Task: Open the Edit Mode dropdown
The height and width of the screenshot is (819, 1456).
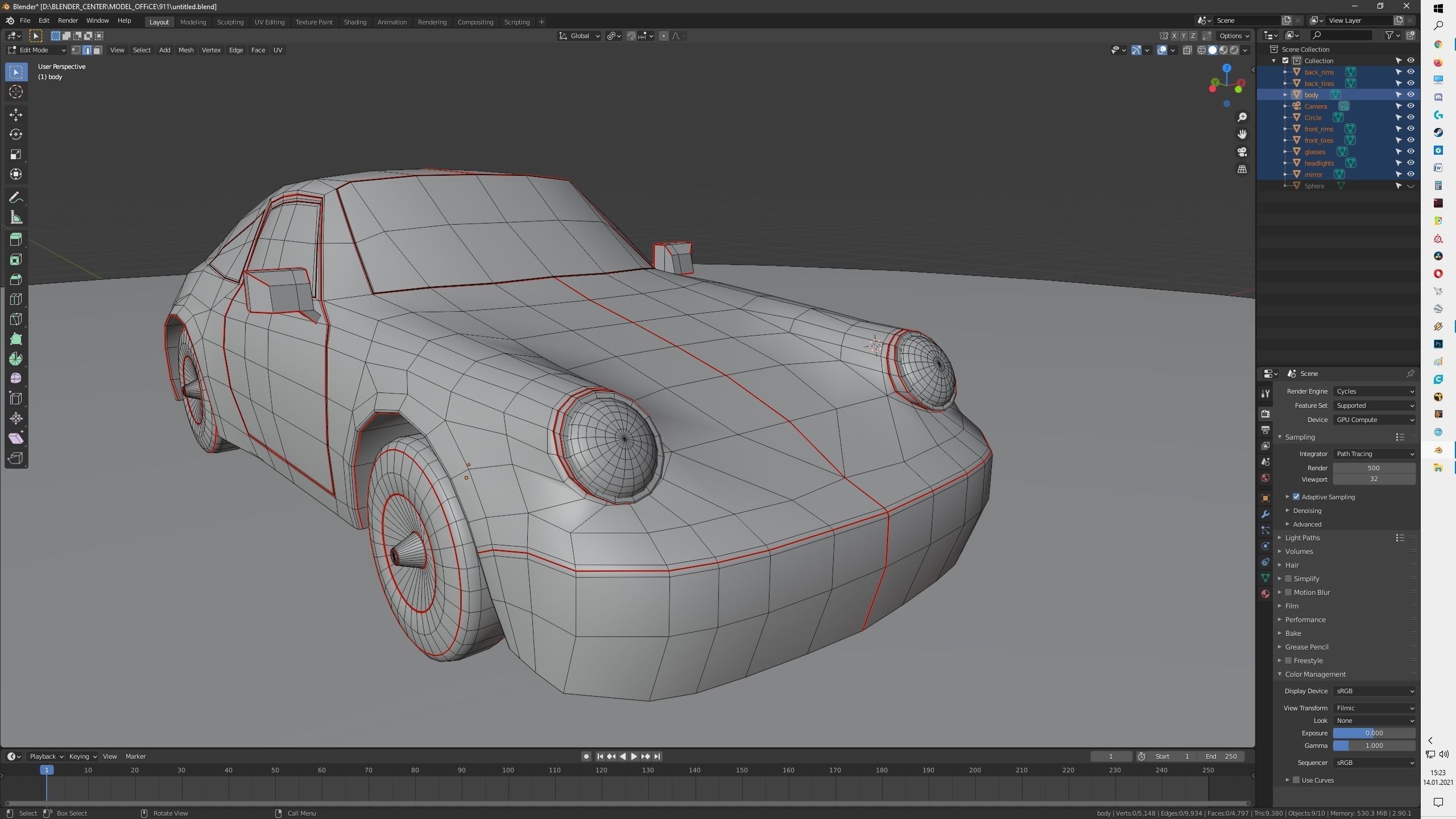Action: coord(36,49)
